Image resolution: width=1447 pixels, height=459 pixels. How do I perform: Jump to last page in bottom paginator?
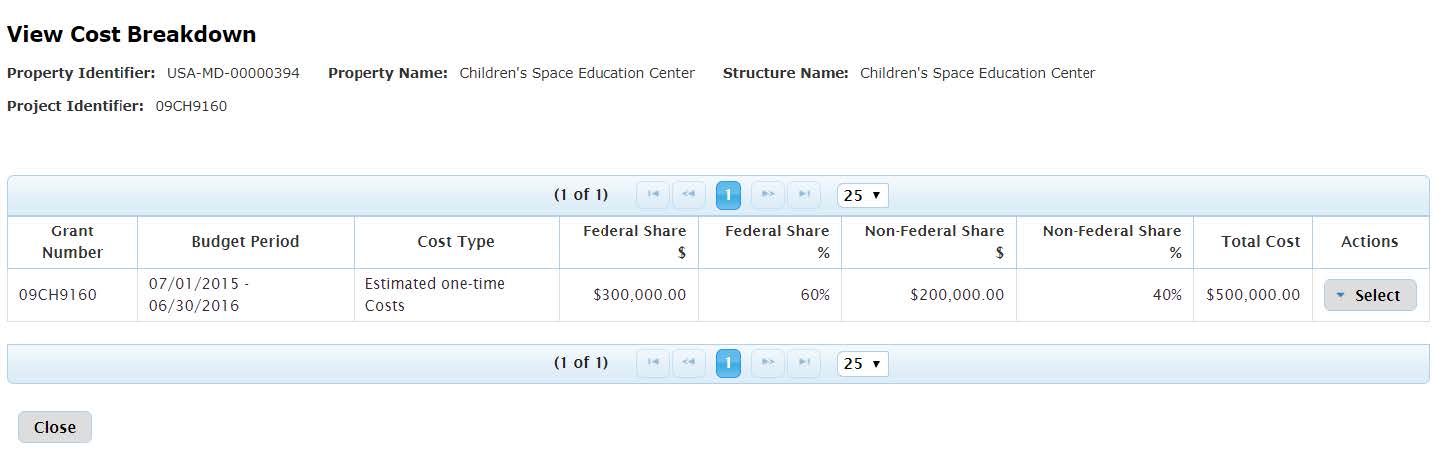[803, 363]
